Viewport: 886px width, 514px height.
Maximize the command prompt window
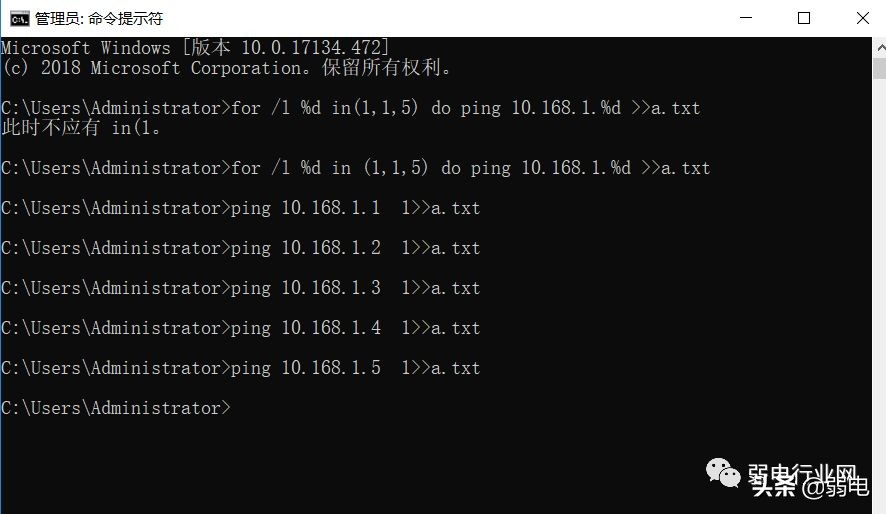(804, 18)
